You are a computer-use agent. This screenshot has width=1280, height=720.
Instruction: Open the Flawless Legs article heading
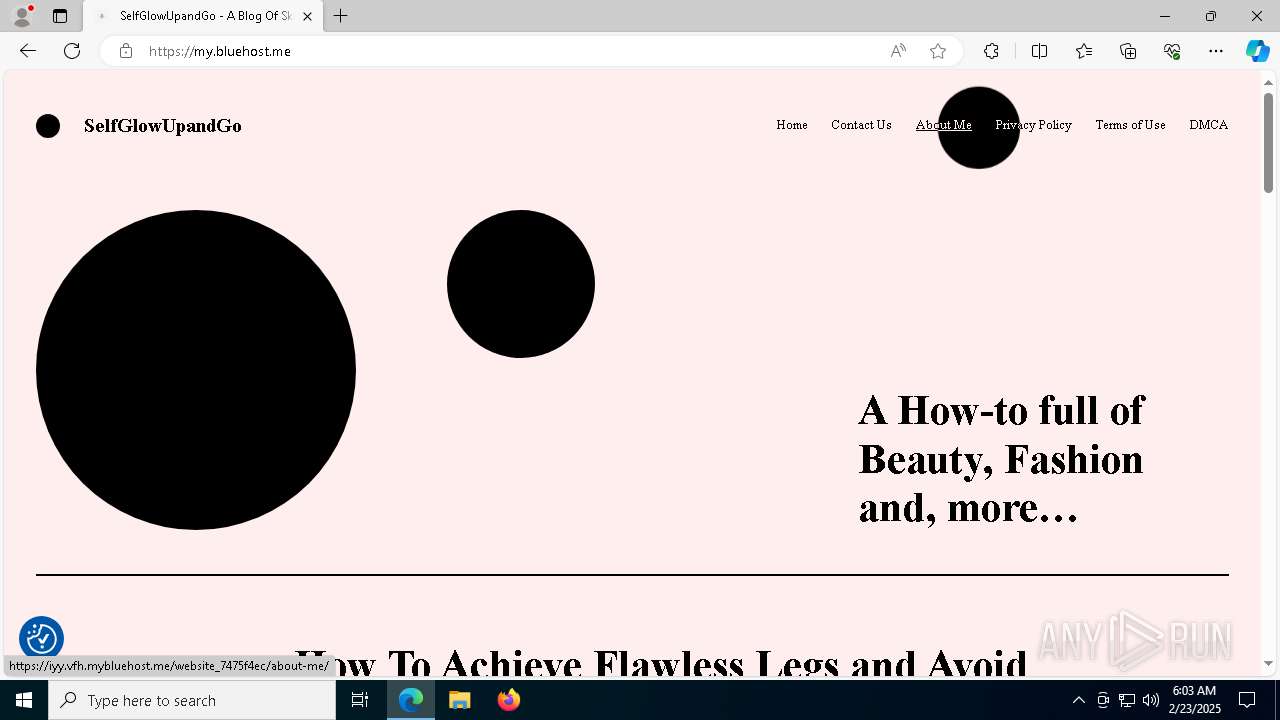(x=660, y=662)
